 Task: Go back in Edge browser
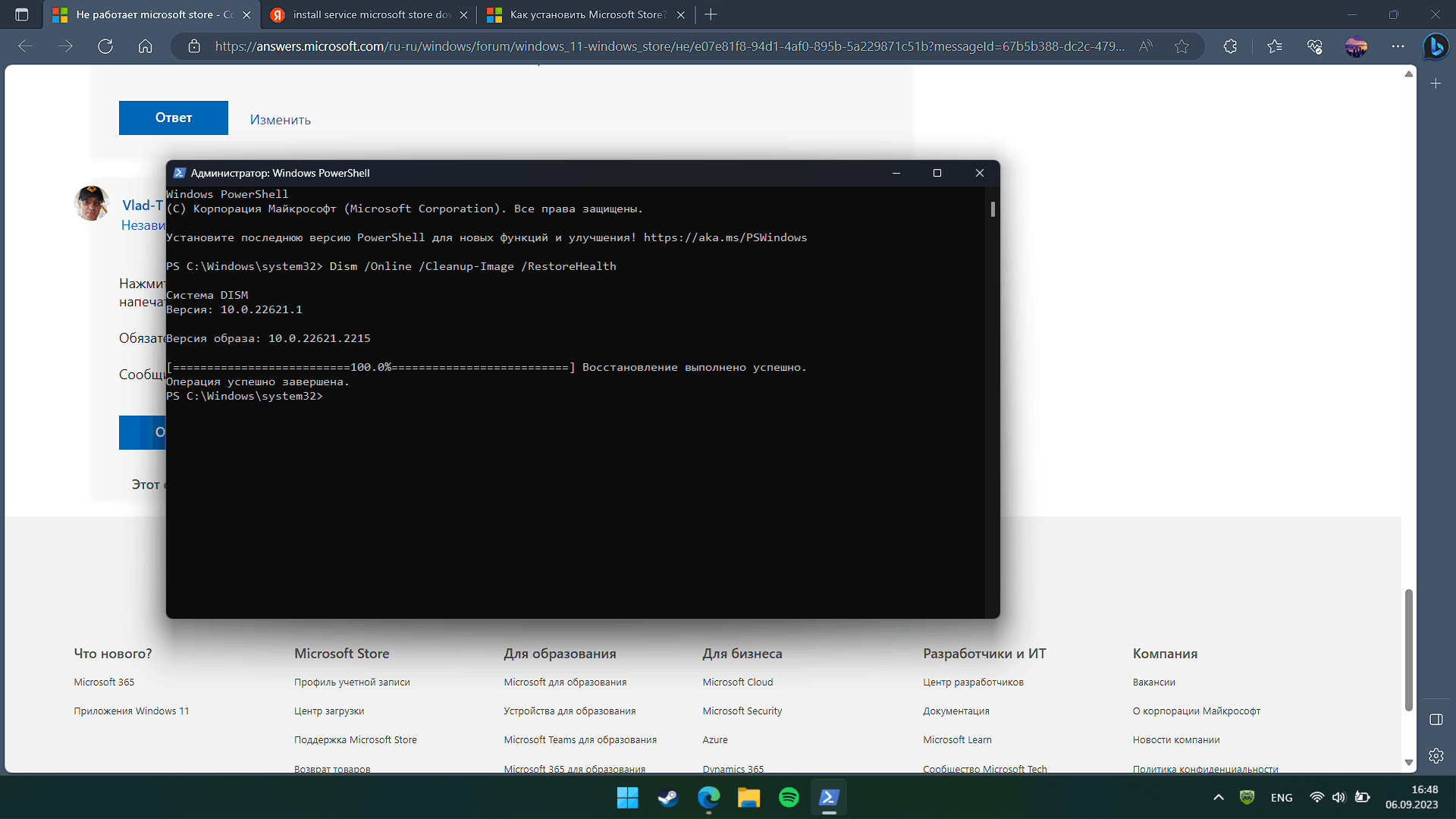click(25, 46)
